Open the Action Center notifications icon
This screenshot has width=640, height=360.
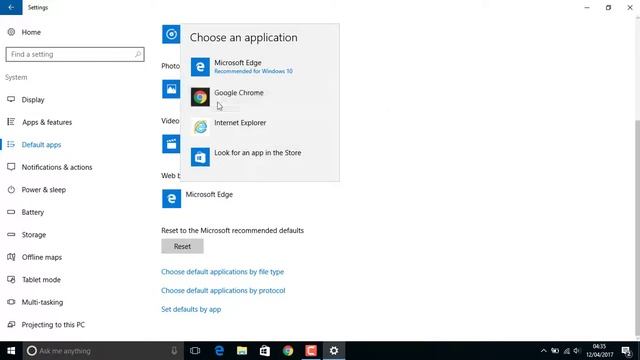(627, 351)
